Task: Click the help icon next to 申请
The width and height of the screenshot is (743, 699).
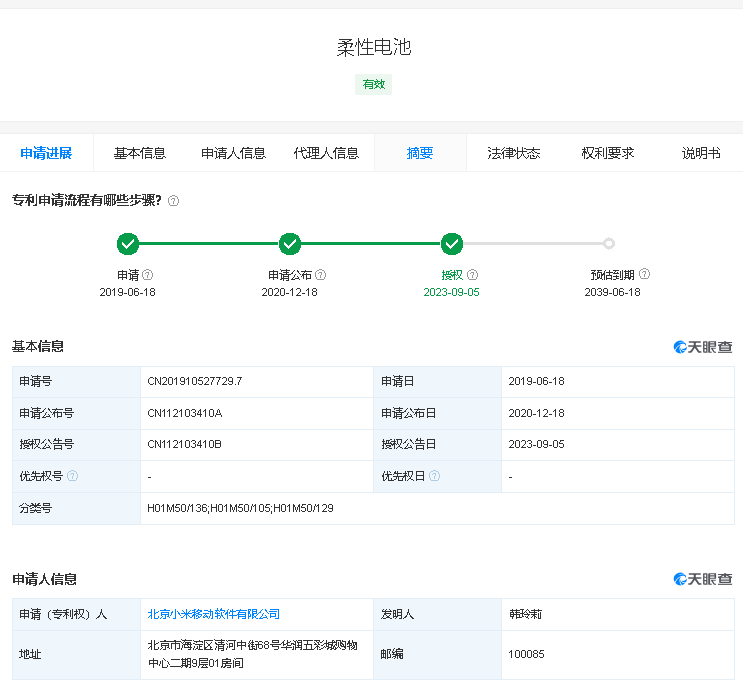Action: tap(148, 275)
